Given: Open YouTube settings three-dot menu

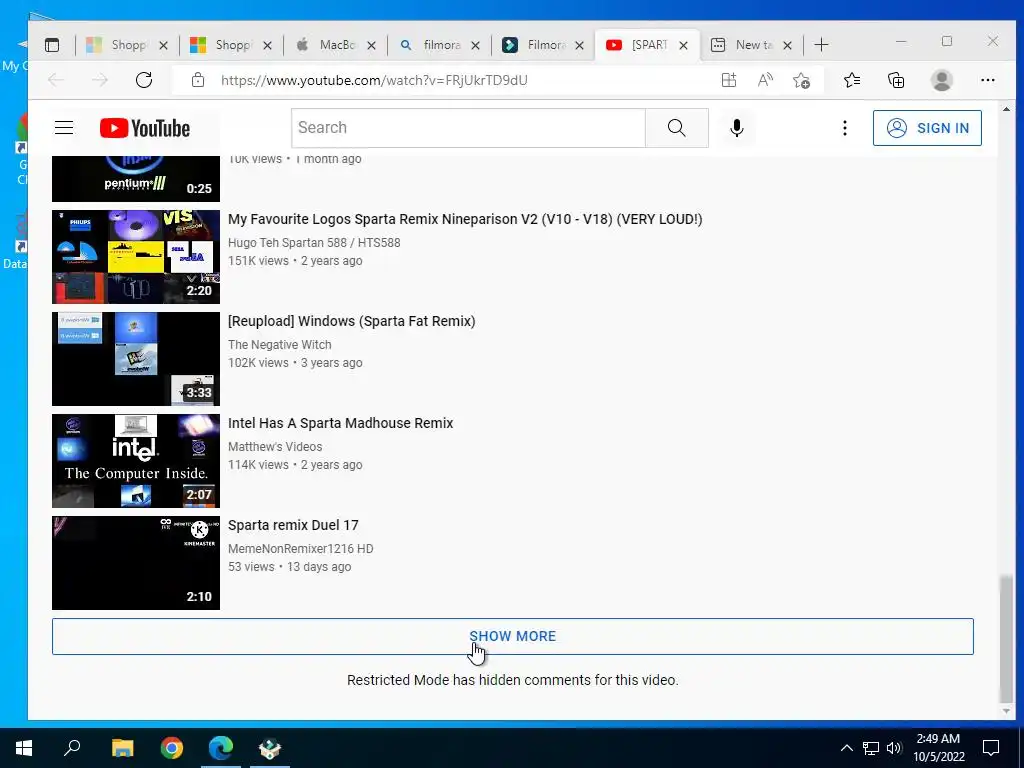Looking at the screenshot, I should click(844, 128).
